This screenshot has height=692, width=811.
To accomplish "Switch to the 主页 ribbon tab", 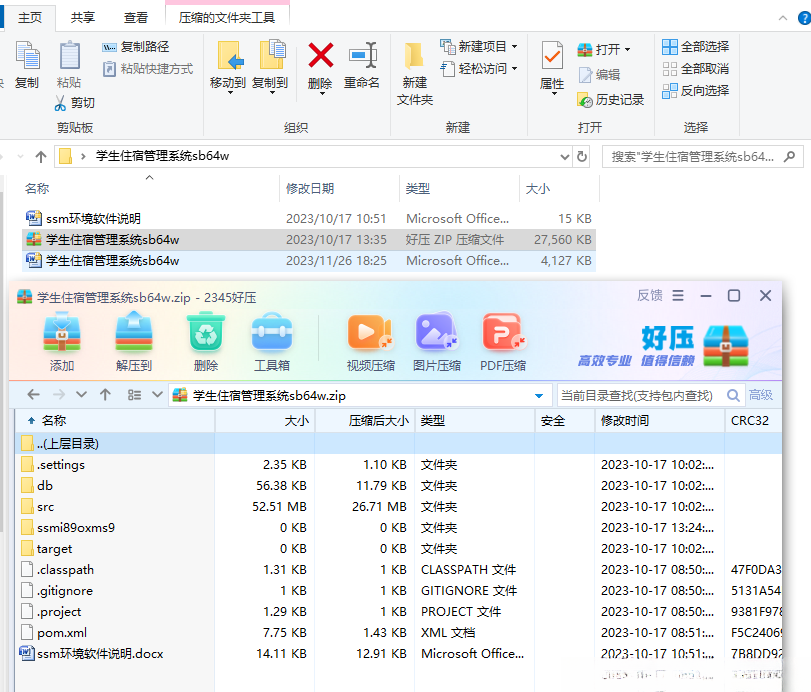I will 30,18.
